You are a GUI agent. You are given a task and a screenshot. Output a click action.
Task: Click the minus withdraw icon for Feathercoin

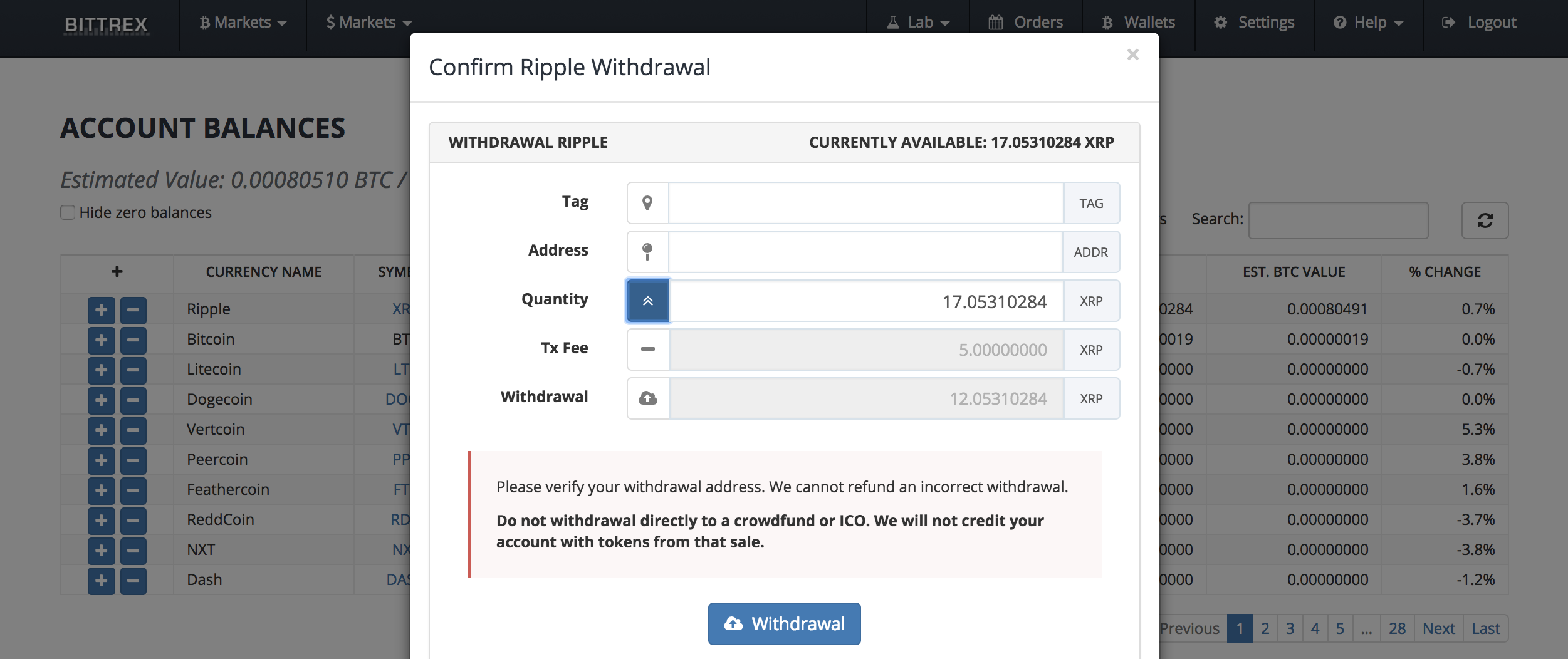click(x=133, y=490)
